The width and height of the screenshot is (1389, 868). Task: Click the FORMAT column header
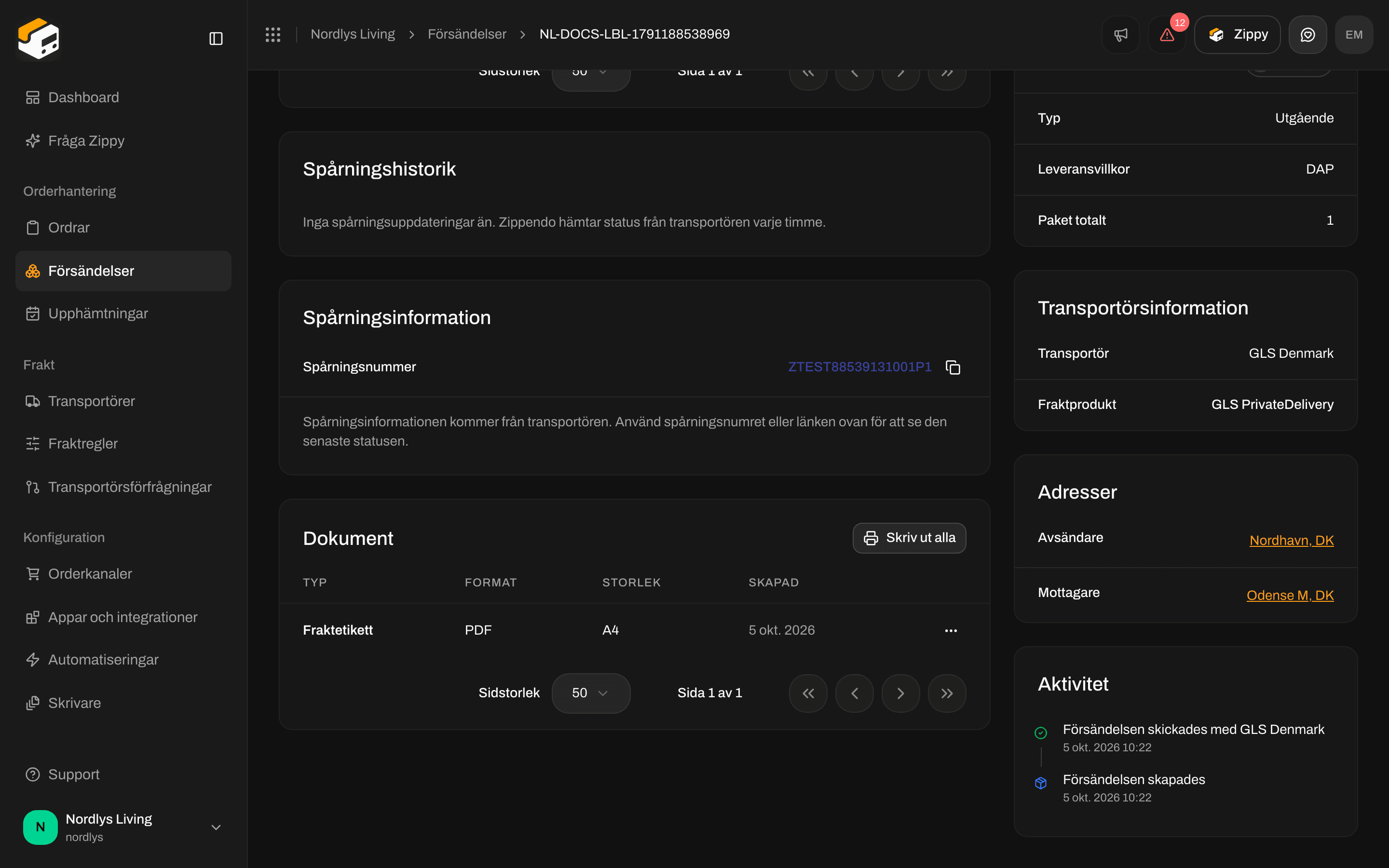[491, 583]
